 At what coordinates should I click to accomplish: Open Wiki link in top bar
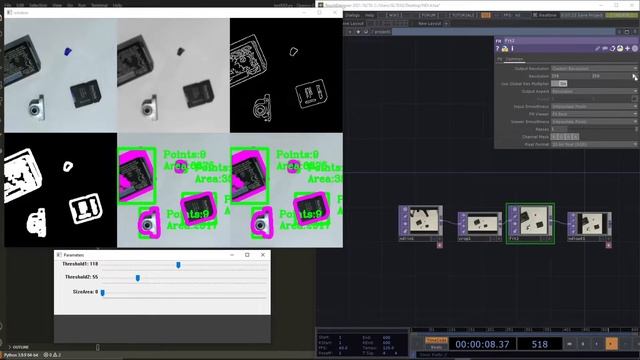[393, 15]
